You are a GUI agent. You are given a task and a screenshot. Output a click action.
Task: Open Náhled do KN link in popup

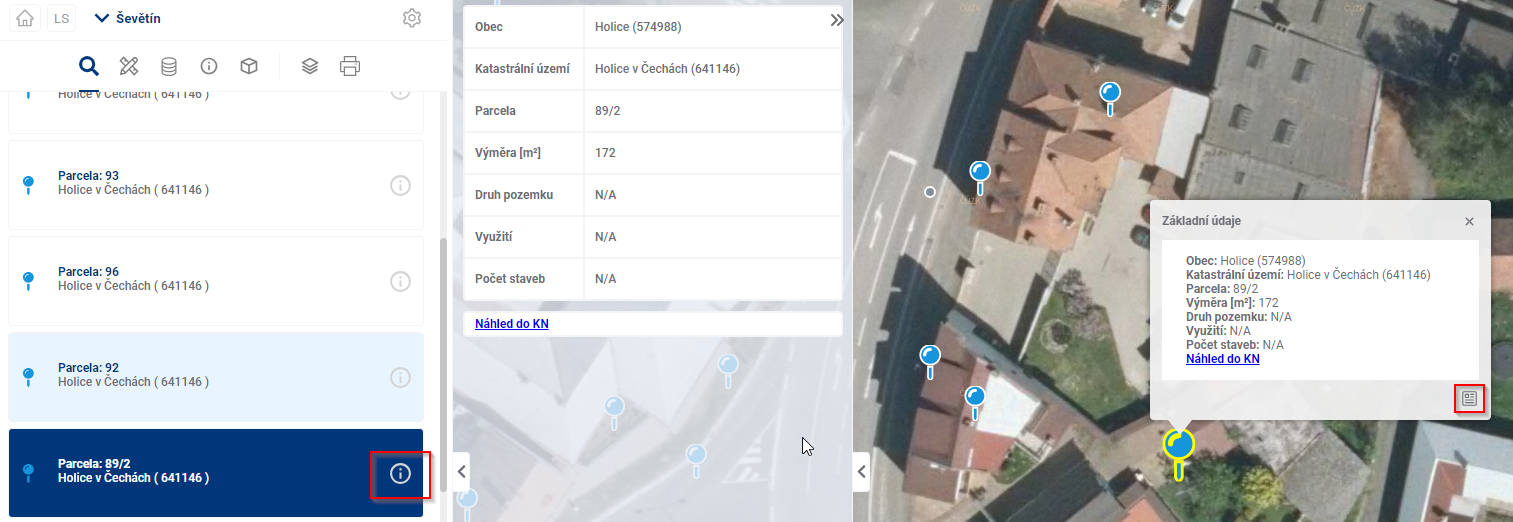tap(1222, 359)
